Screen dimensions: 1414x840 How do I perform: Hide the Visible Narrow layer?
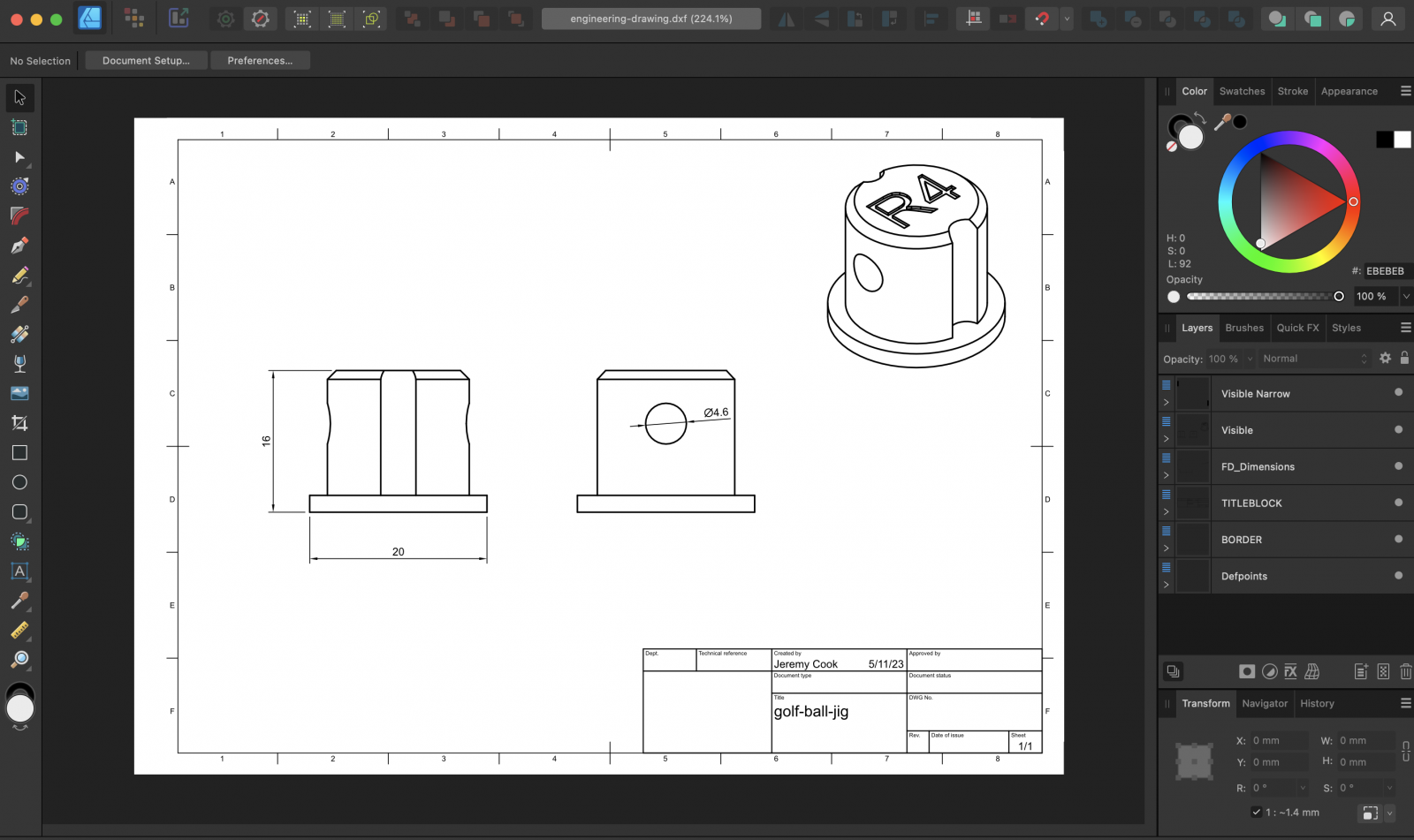click(x=1398, y=392)
